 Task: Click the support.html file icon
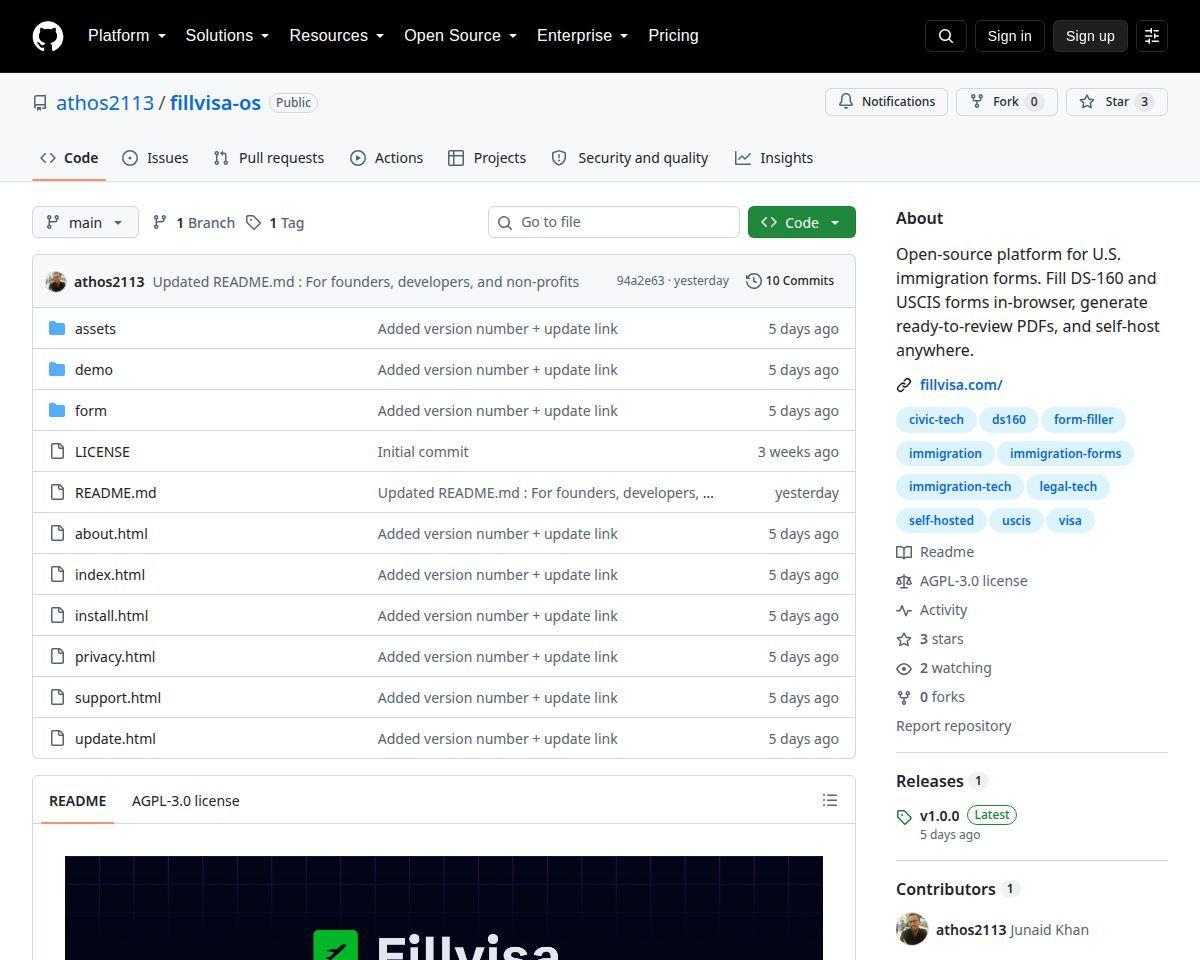pos(57,697)
